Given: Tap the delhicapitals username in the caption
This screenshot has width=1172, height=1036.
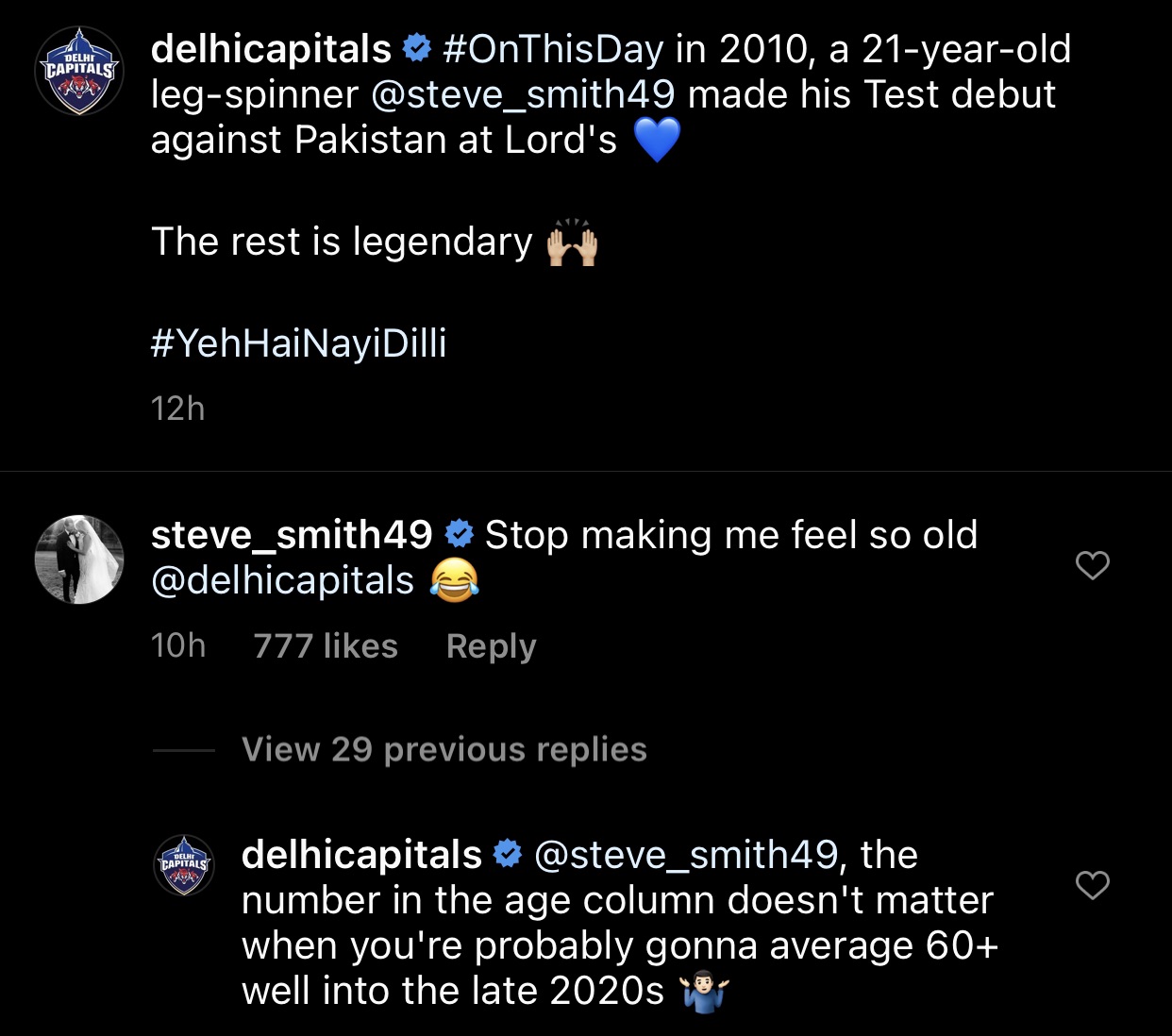Looking at the screenshot, I should coord(271,49).
